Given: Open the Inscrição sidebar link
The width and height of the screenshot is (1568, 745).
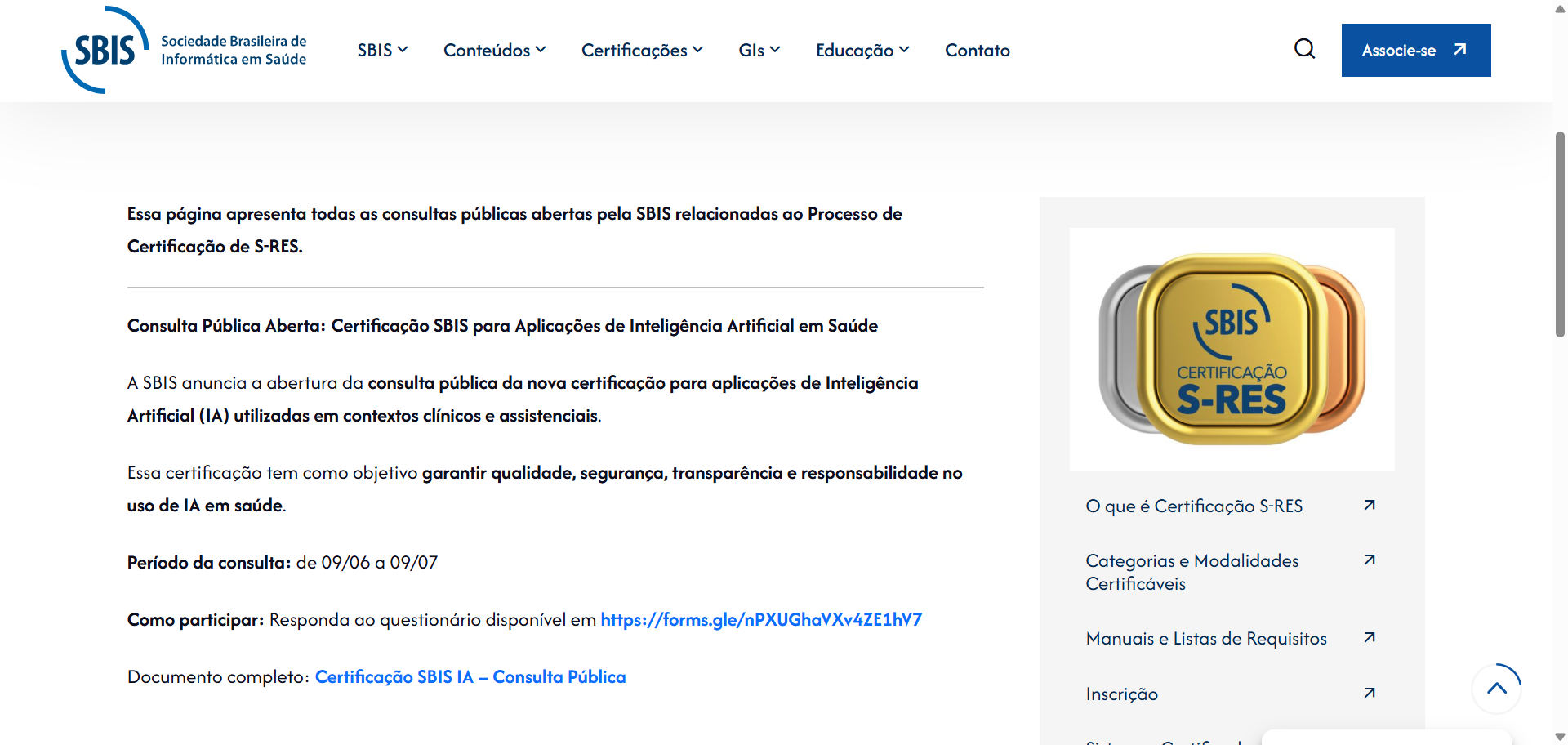Looking at the screenshot, I should pos(1121,694).
